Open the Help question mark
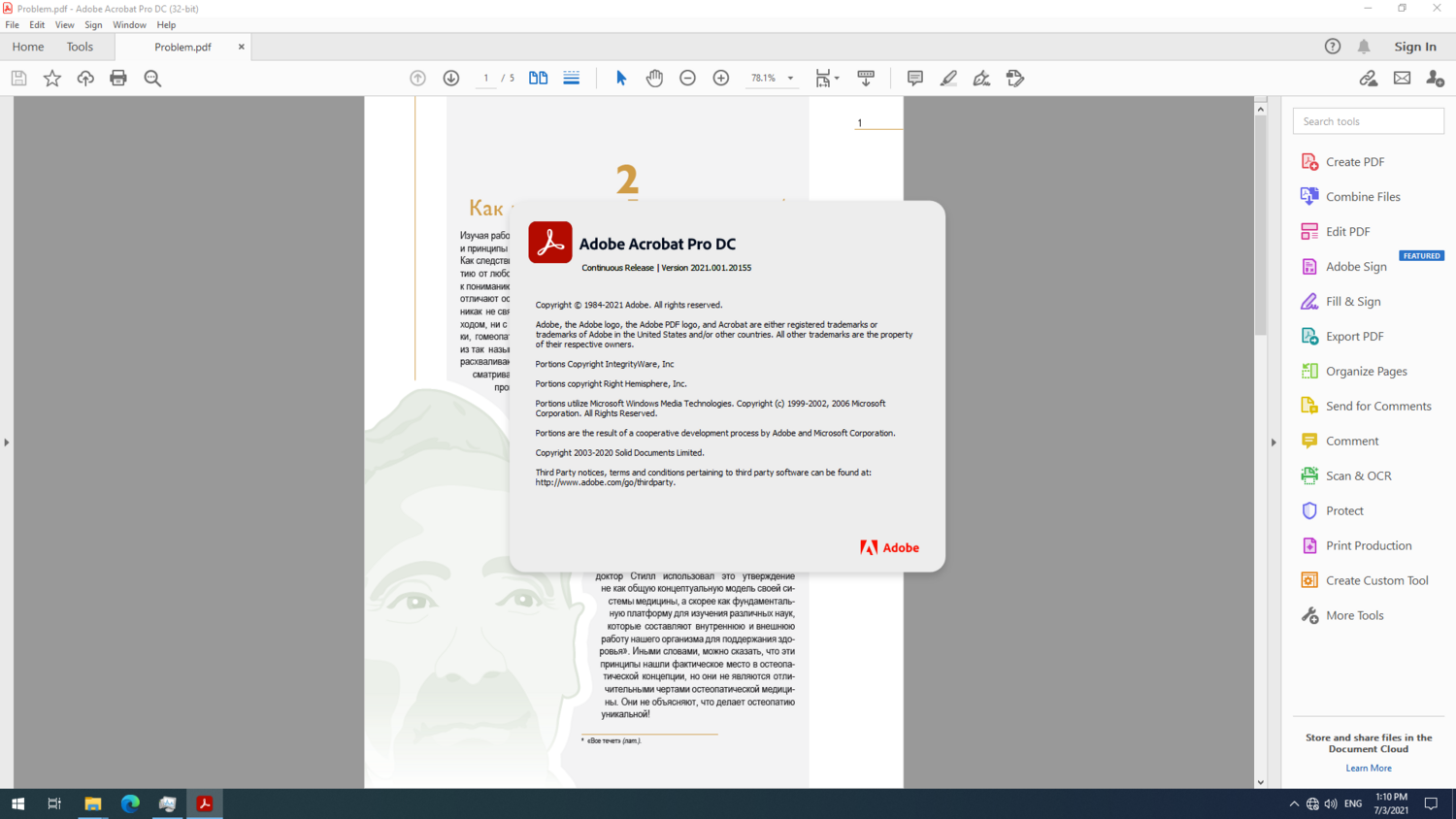The image size is (1456, 819). point(1333,47)
